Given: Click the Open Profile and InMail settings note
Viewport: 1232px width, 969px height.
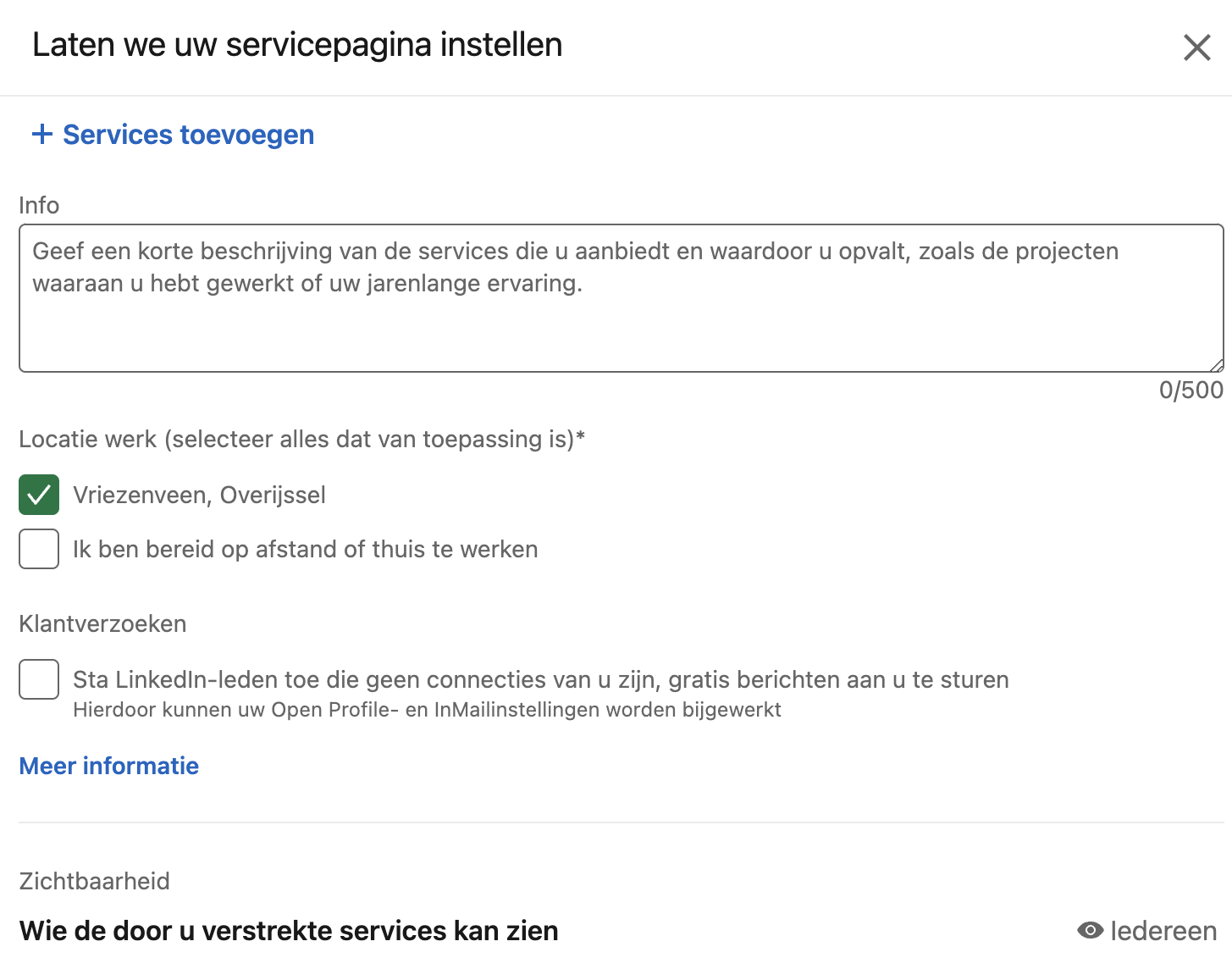Looking at the screenshot, I should (x=427, y=710).
